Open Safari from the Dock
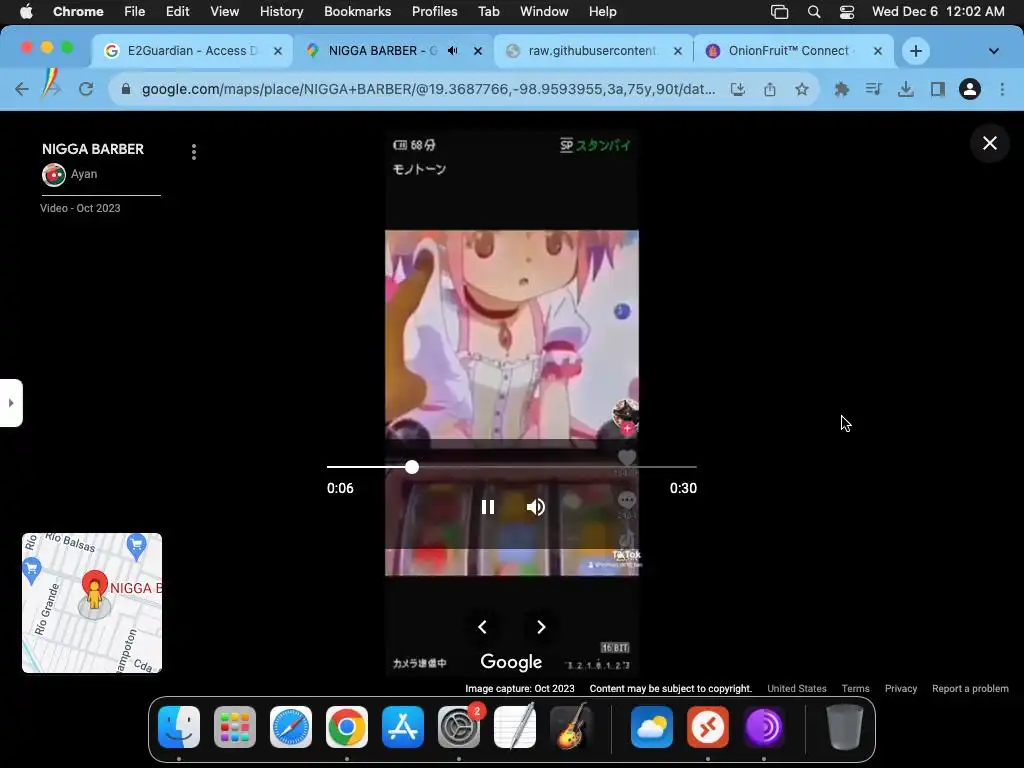The width and height of the screenshot is (1024, 768). [x=291, y=727]
